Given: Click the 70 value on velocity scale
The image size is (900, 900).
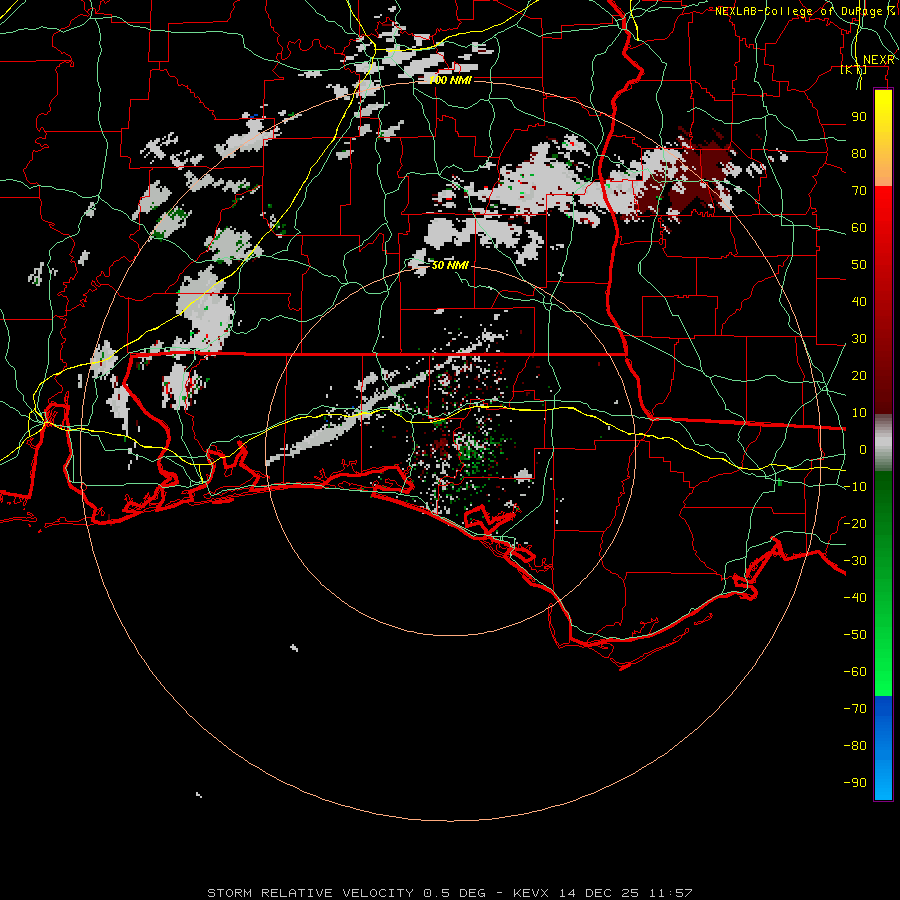Looking at the screenshot, I should click(x=859, y=191).
